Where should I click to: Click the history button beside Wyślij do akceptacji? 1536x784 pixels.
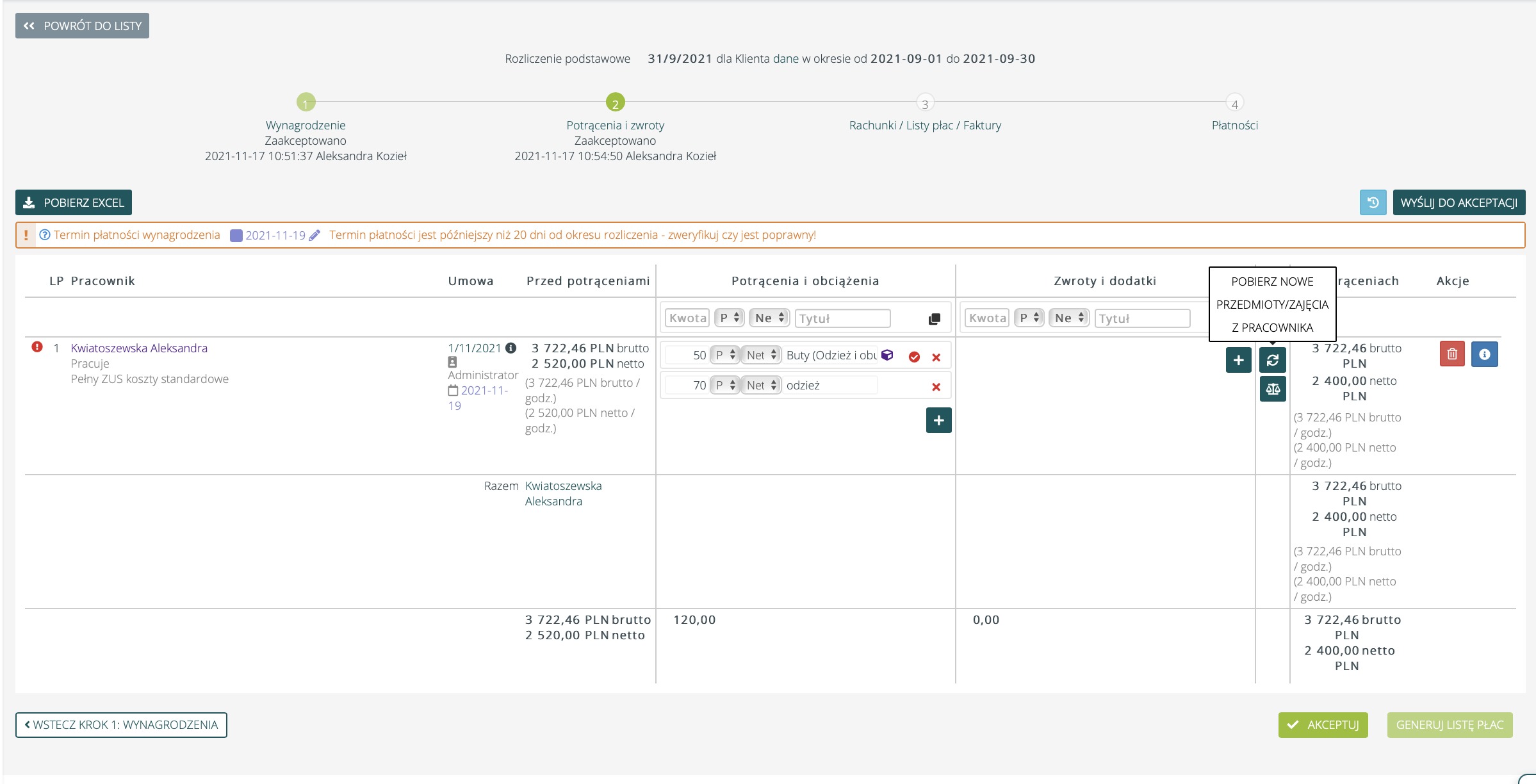pos(1373,202)
